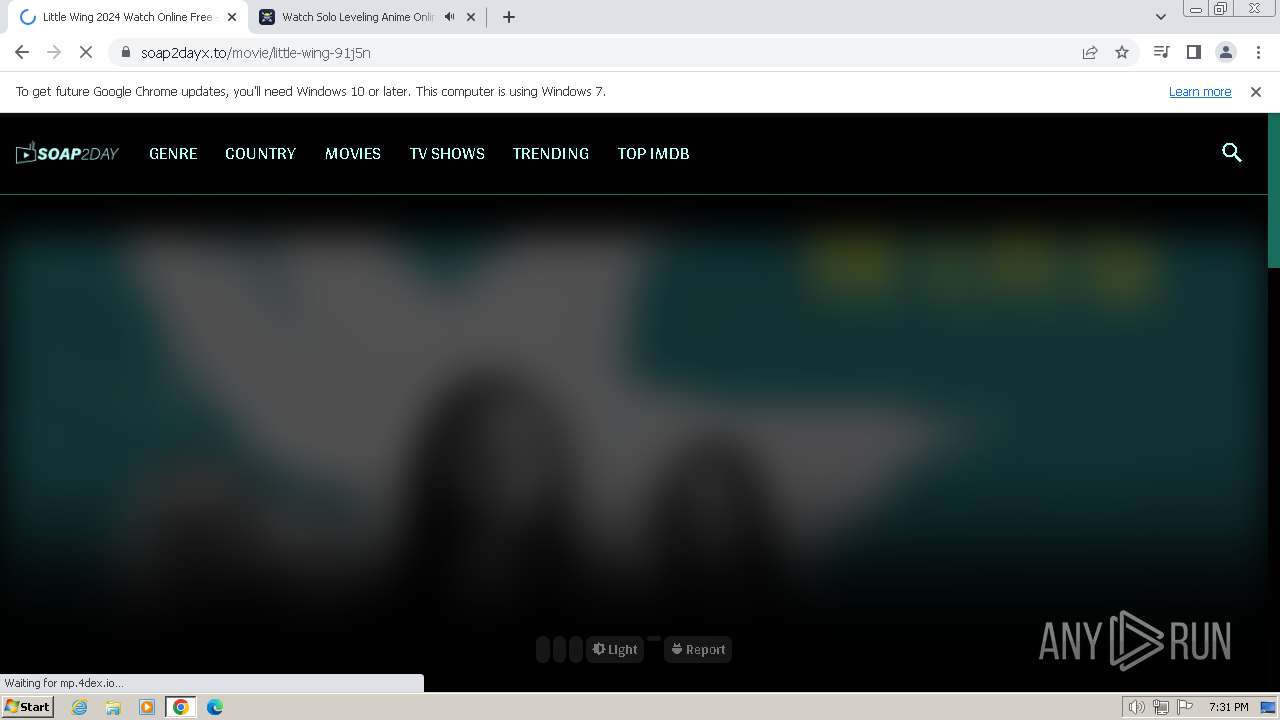Go to Soap2Day home via logo
This screenshot has width=1280, height=720.
click(67, 153)
